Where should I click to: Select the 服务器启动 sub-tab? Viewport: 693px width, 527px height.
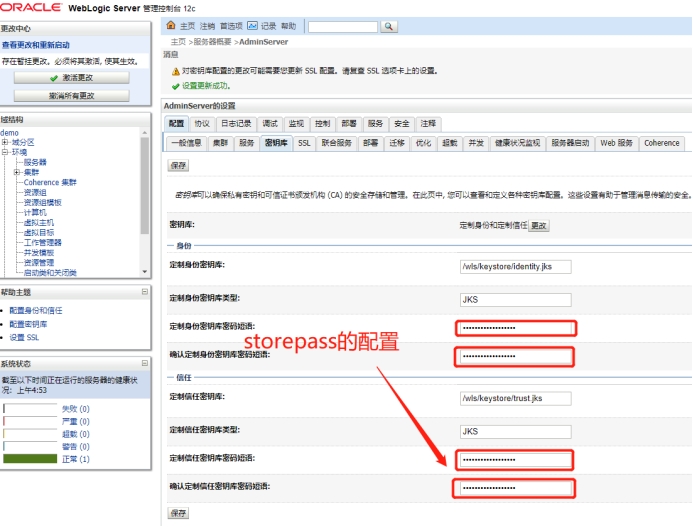coord(570,143)
